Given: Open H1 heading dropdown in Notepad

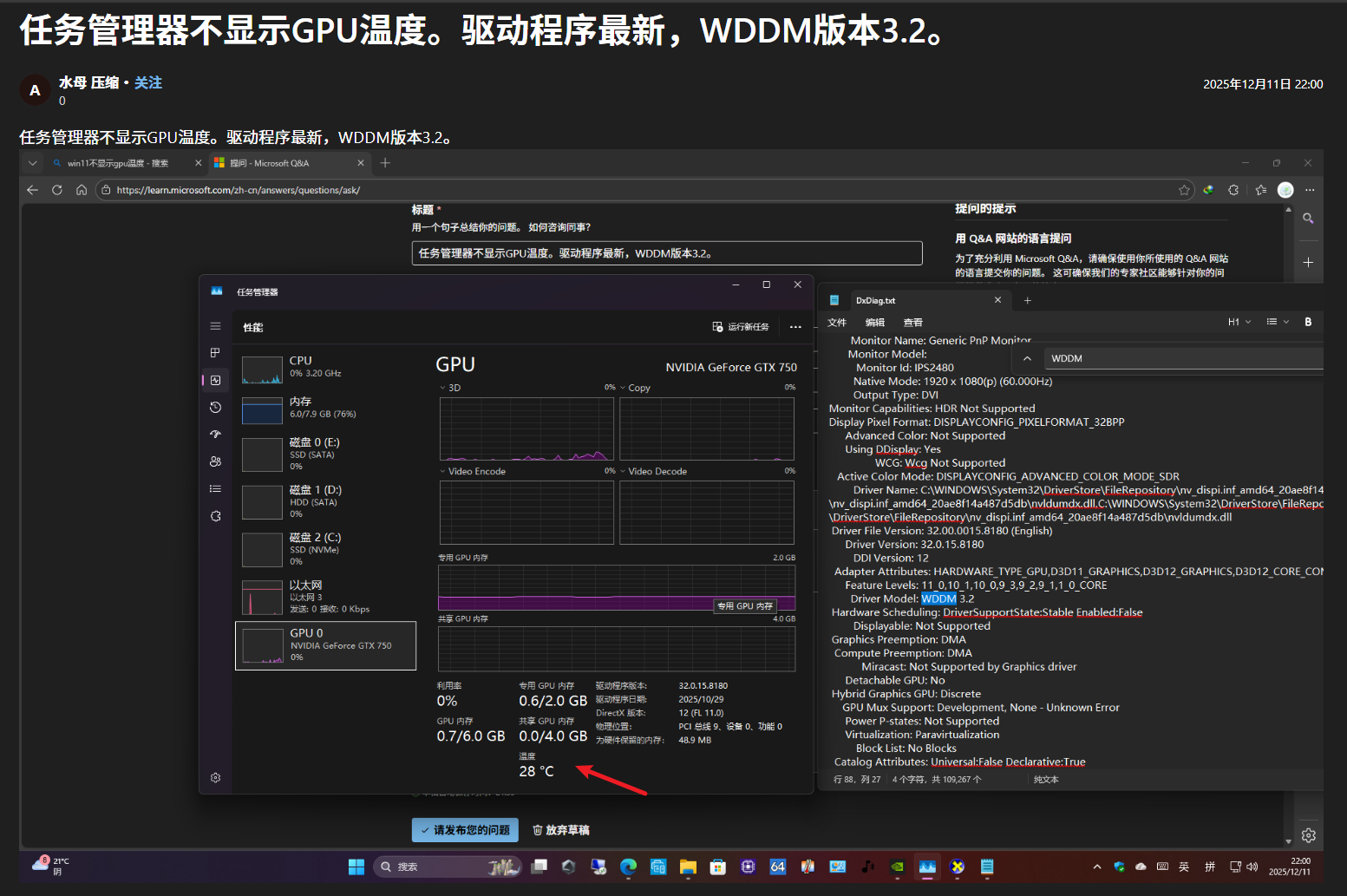Looking at the screenshot, I should tap(1239, 322).
